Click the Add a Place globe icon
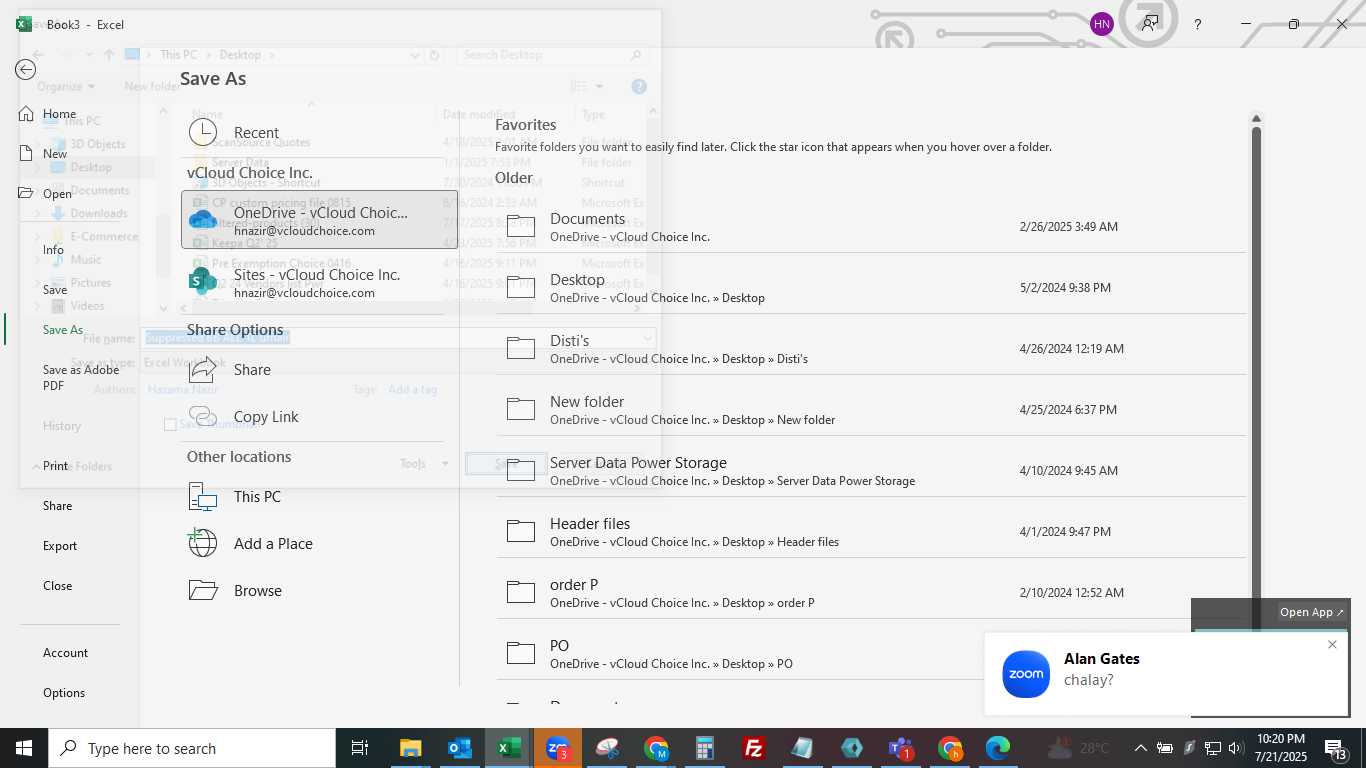Screen dimensions: 1366x768 click(x=203, y=543)
